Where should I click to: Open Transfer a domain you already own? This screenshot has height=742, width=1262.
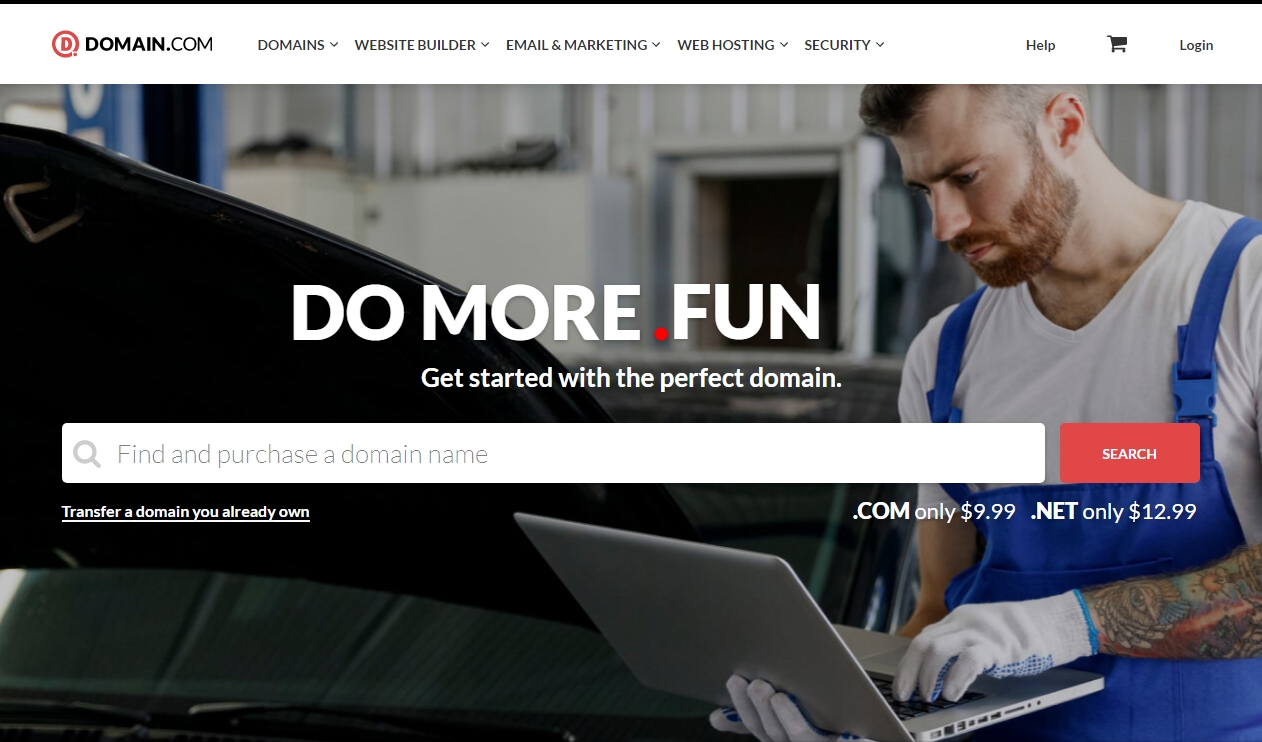[186, 512]
